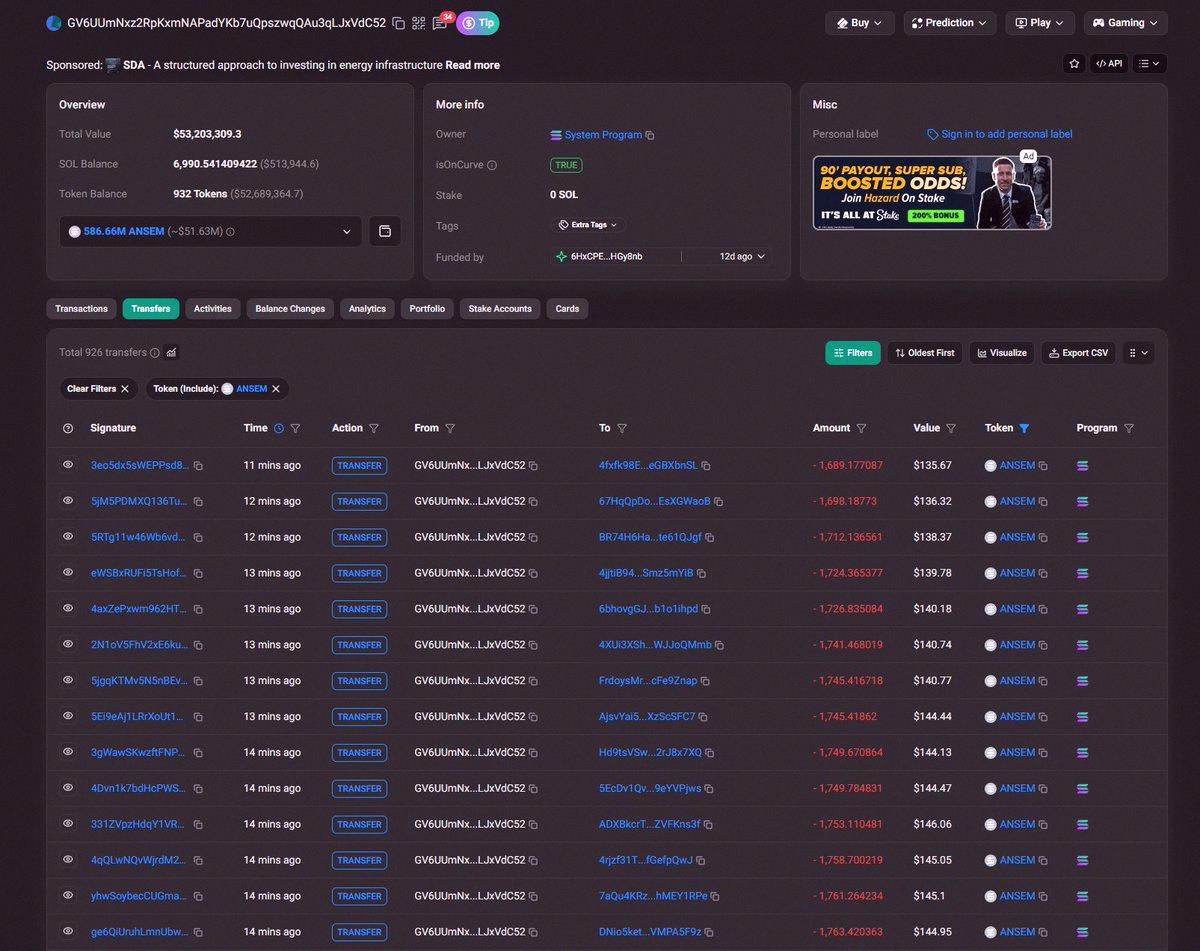Copy the System Program owner address
Viewport: 1200px width, 951px height.
tap(650, 135)
